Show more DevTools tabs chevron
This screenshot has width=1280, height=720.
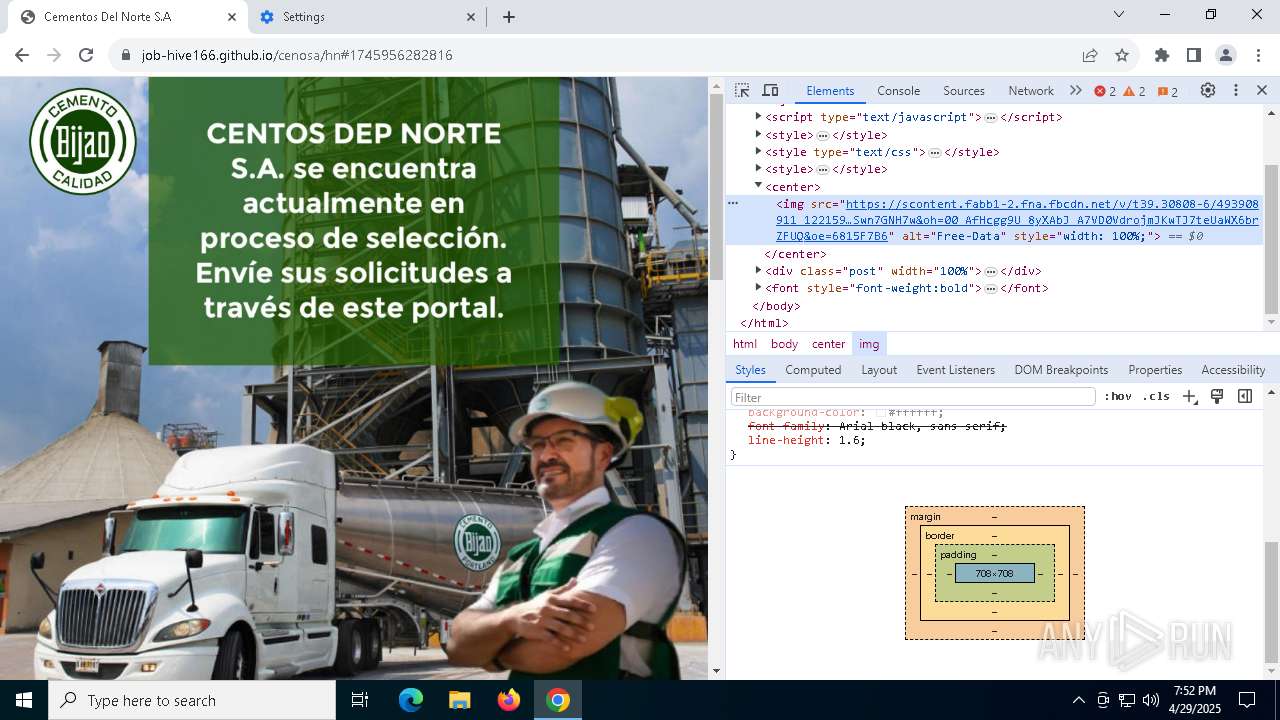(1076, 90)
